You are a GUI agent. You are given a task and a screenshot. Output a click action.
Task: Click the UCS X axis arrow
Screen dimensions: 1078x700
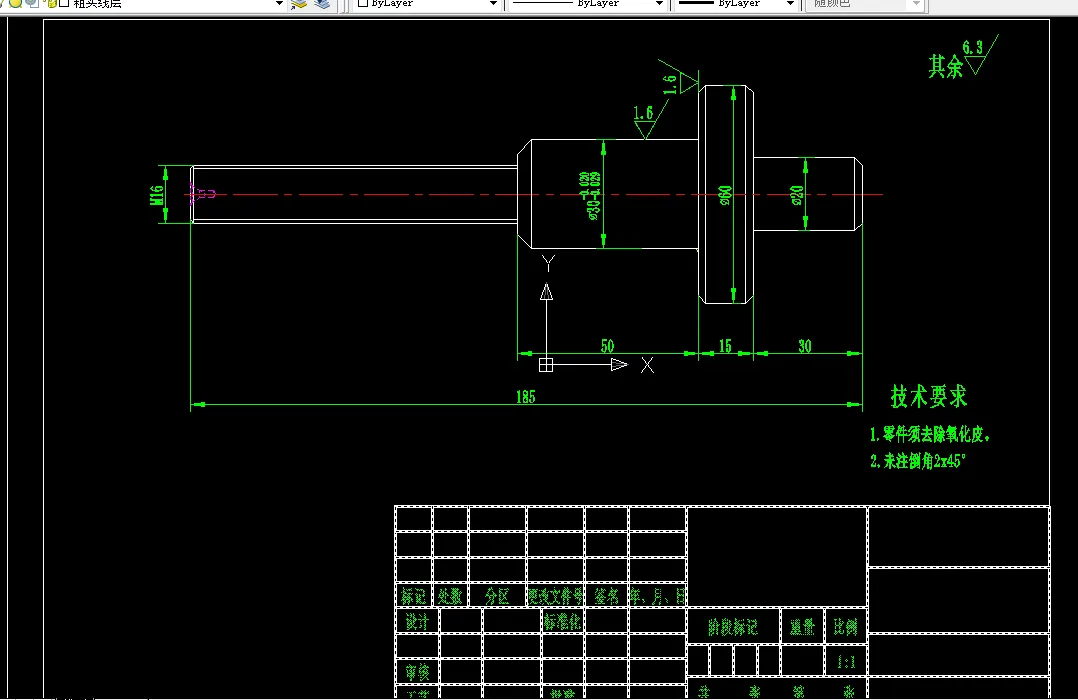pos(619,364)
